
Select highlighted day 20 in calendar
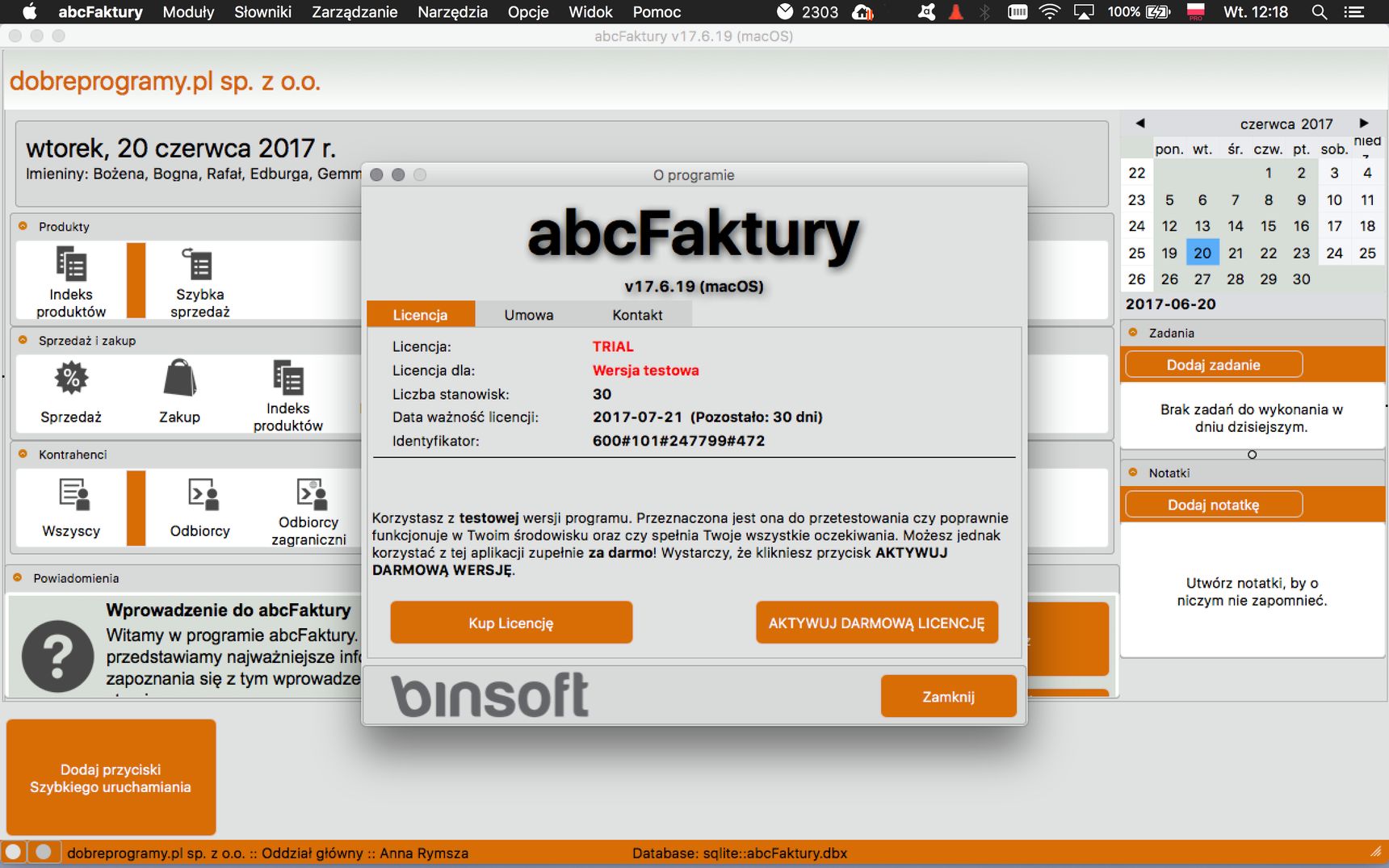(x=1202, y=253)
